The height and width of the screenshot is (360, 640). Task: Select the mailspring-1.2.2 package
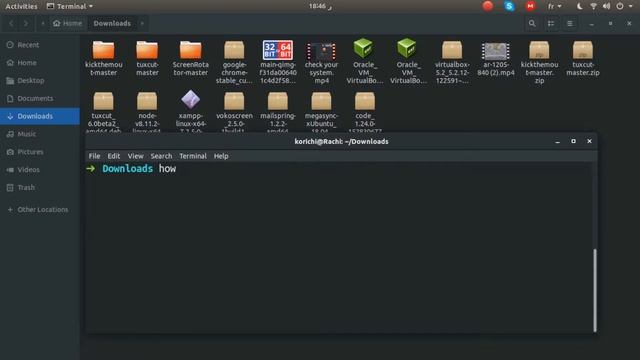click(x=278, y=111)
